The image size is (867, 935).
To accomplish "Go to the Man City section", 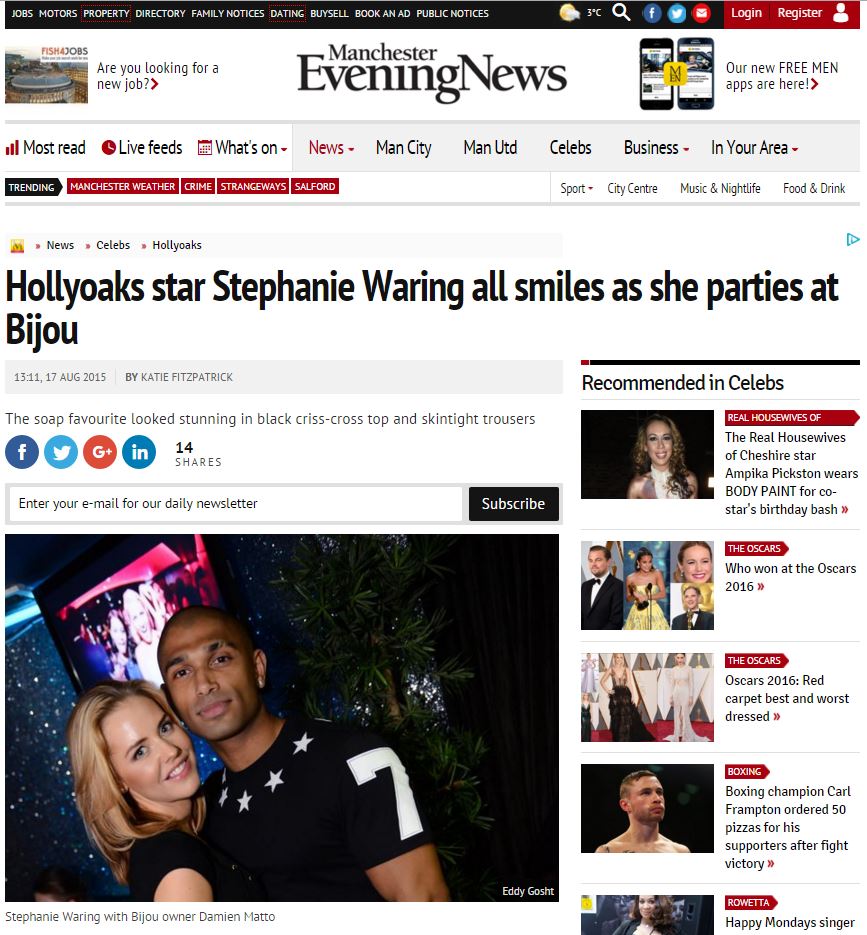I will 403,147.
